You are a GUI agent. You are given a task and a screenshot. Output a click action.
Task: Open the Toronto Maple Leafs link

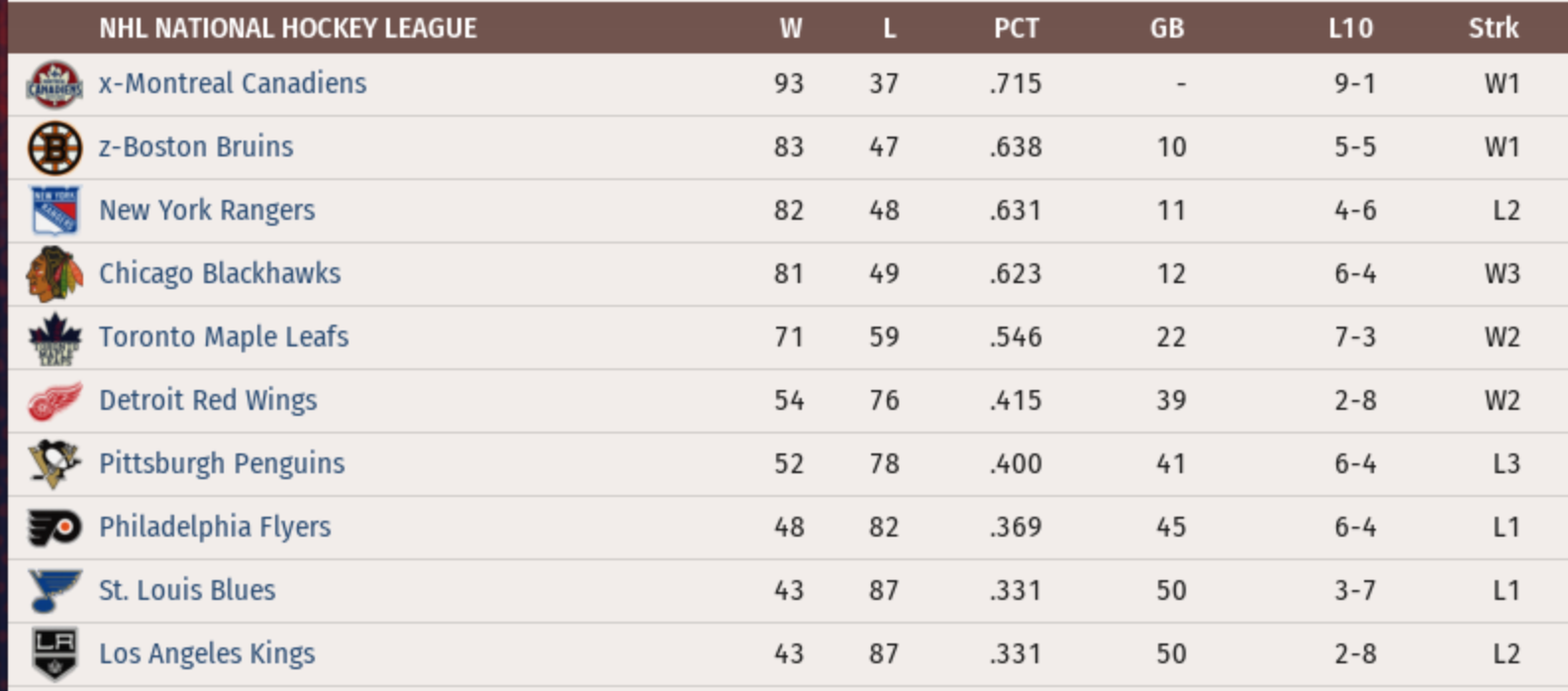224,337
